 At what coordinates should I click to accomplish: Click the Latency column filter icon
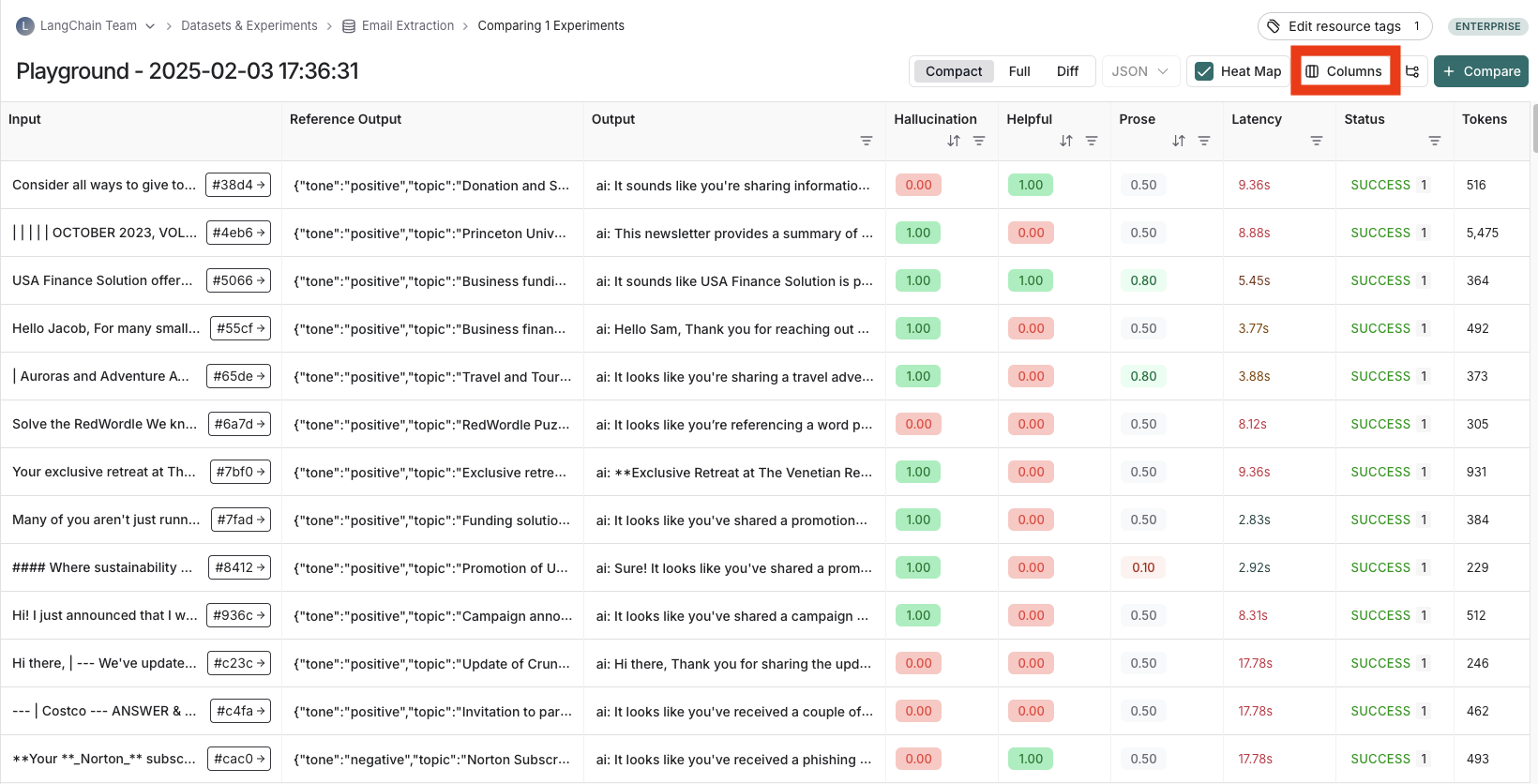point(1316,141)
